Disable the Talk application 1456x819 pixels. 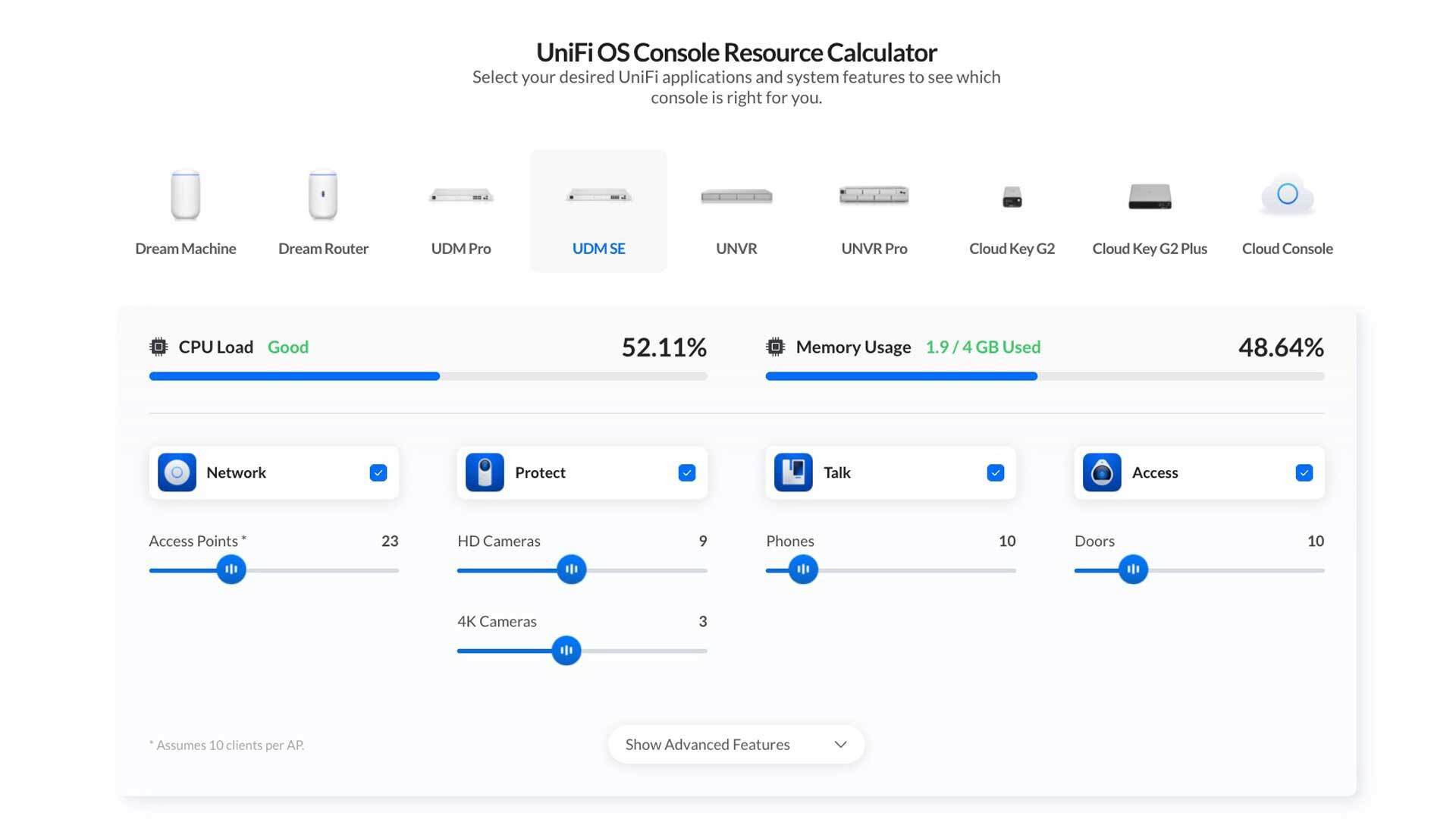coord(995,472)
